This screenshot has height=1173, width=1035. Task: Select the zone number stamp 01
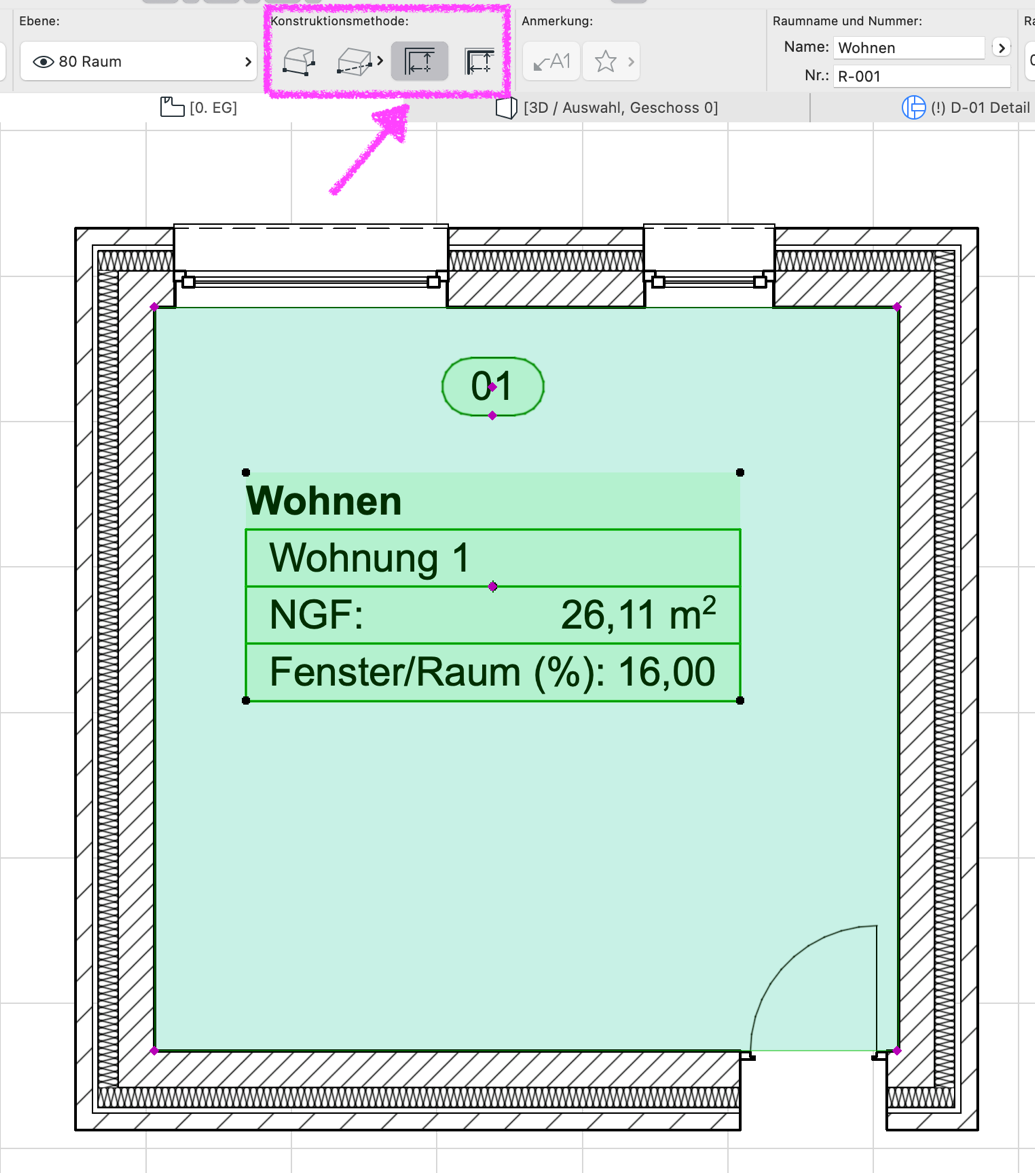(493, 387)
